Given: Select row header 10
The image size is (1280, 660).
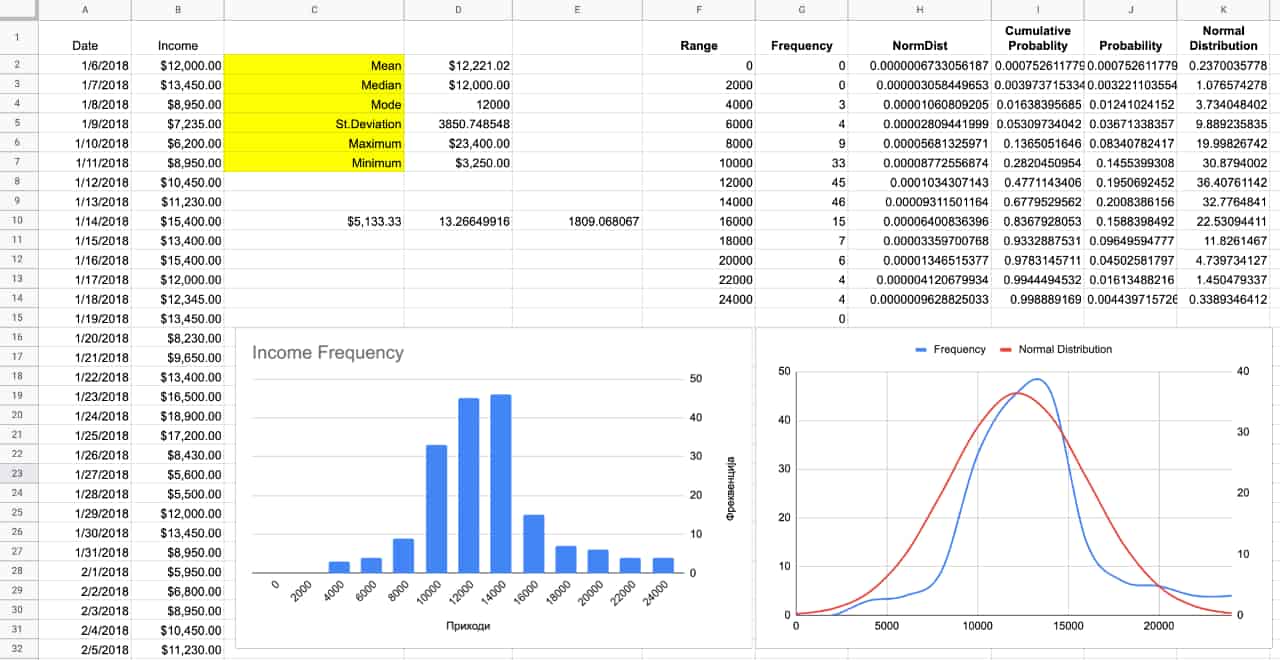Looking at the screenshot, I should (x=18, y=221).
